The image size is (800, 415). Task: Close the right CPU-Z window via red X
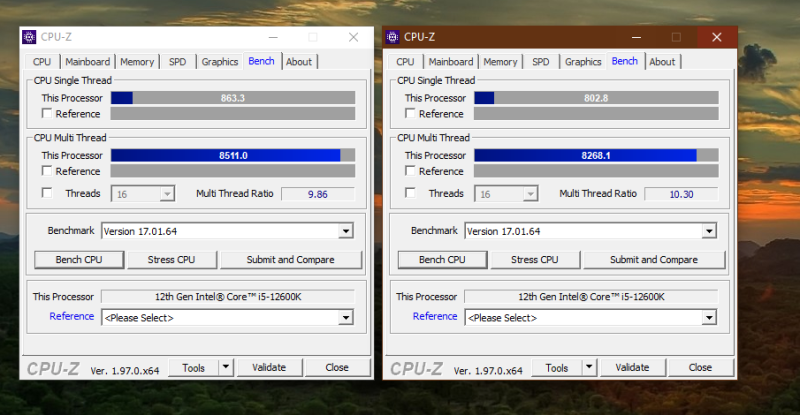(717, 37)
